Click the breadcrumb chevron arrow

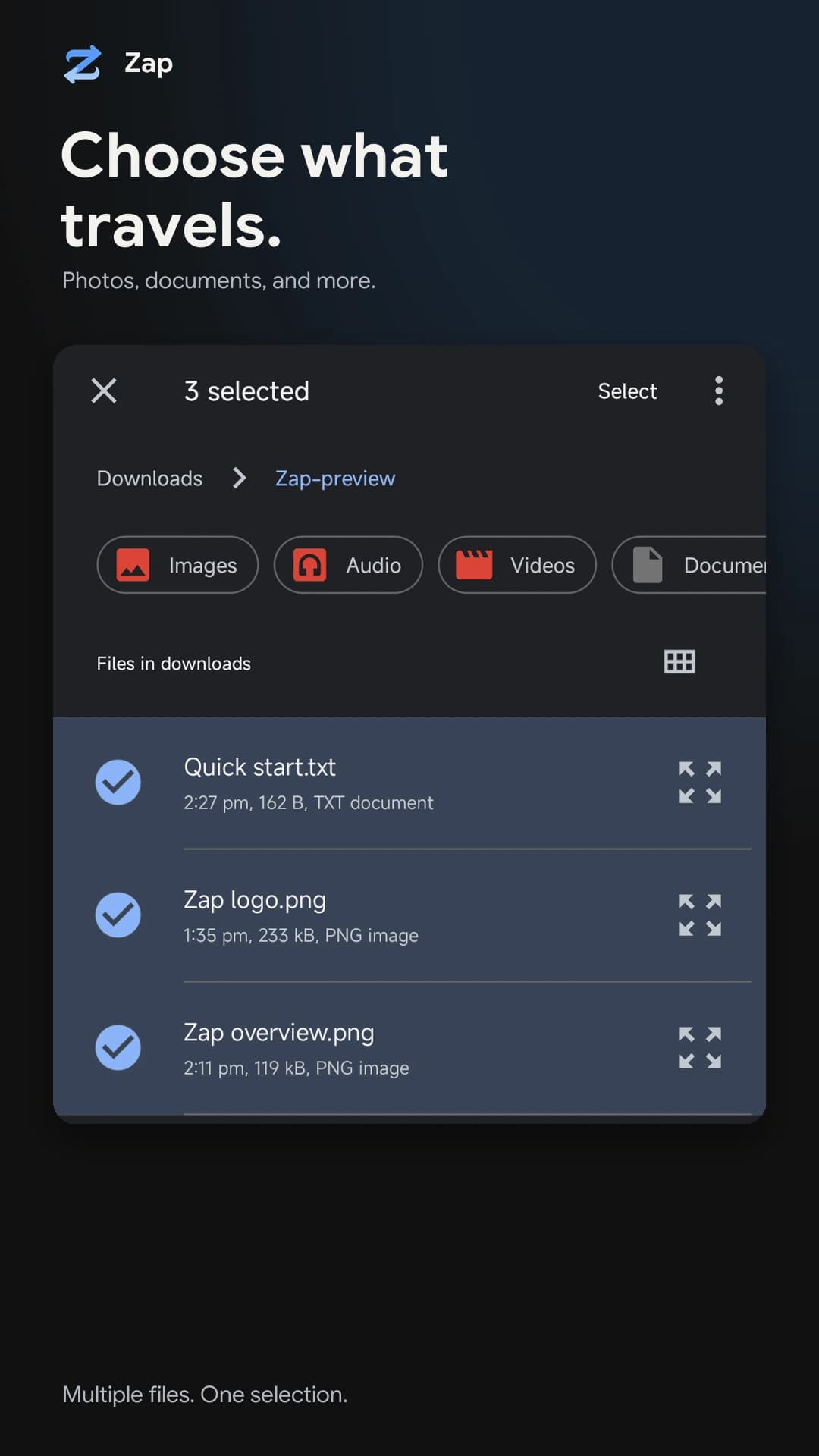(239, 478)
